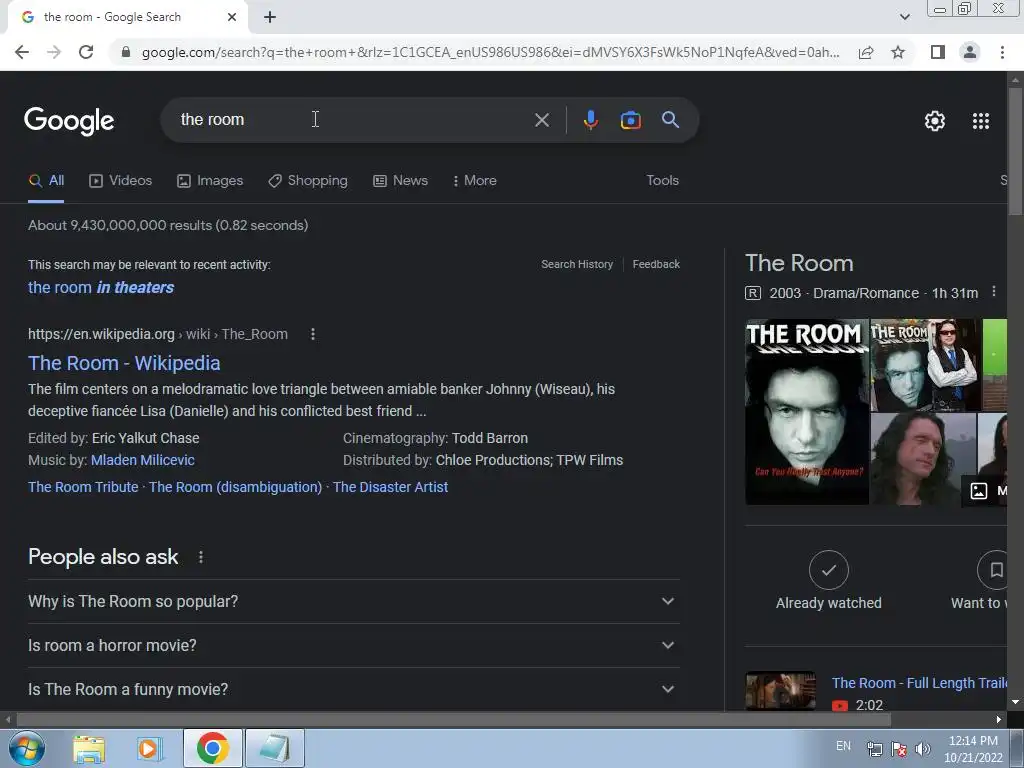This screenshot has height=768, width=1024.
Task: Play The Room Full Length Trailer video
Action: click(x=780, y=691)
